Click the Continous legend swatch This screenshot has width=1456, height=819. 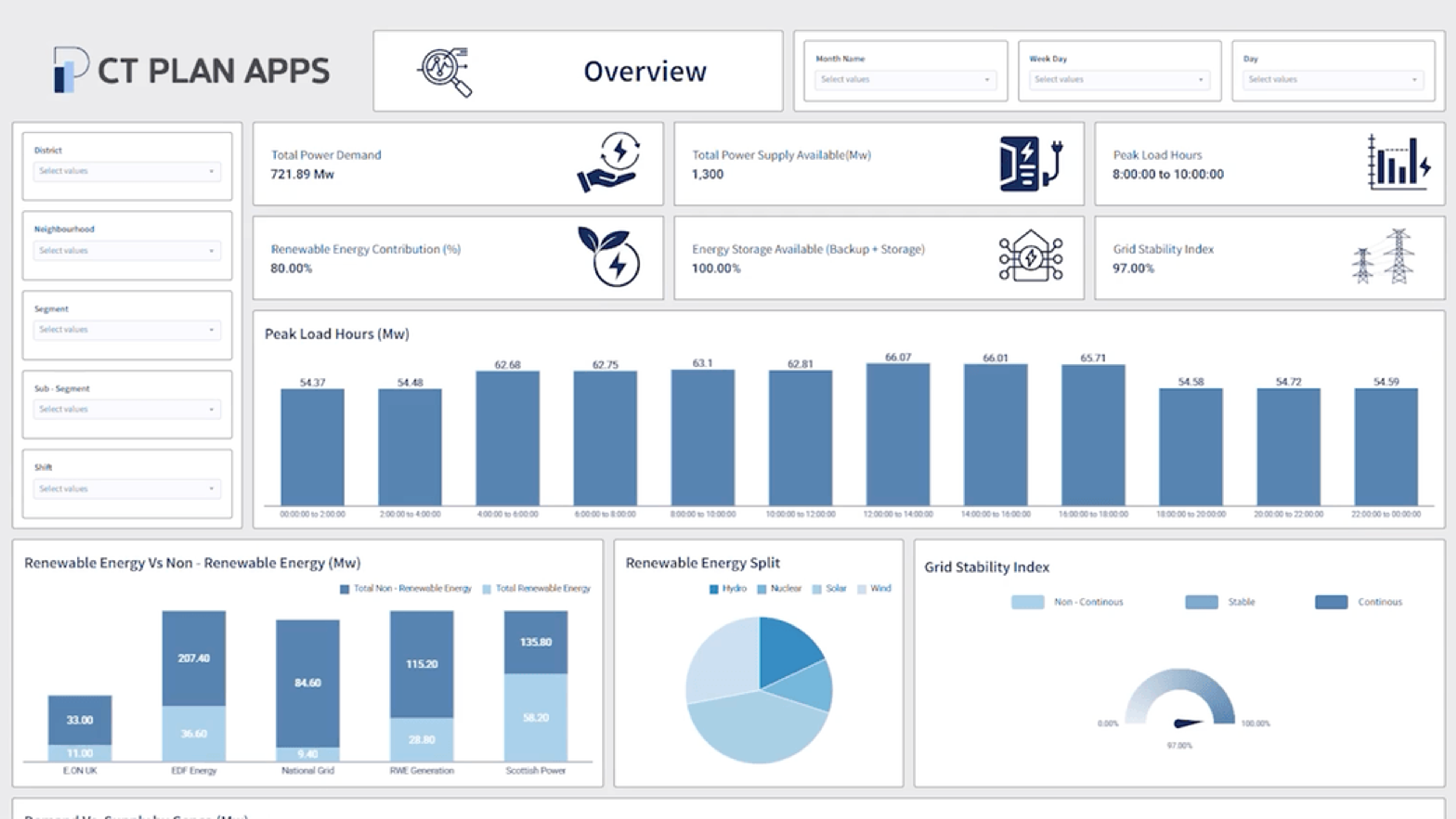(x=1331, y=602)
